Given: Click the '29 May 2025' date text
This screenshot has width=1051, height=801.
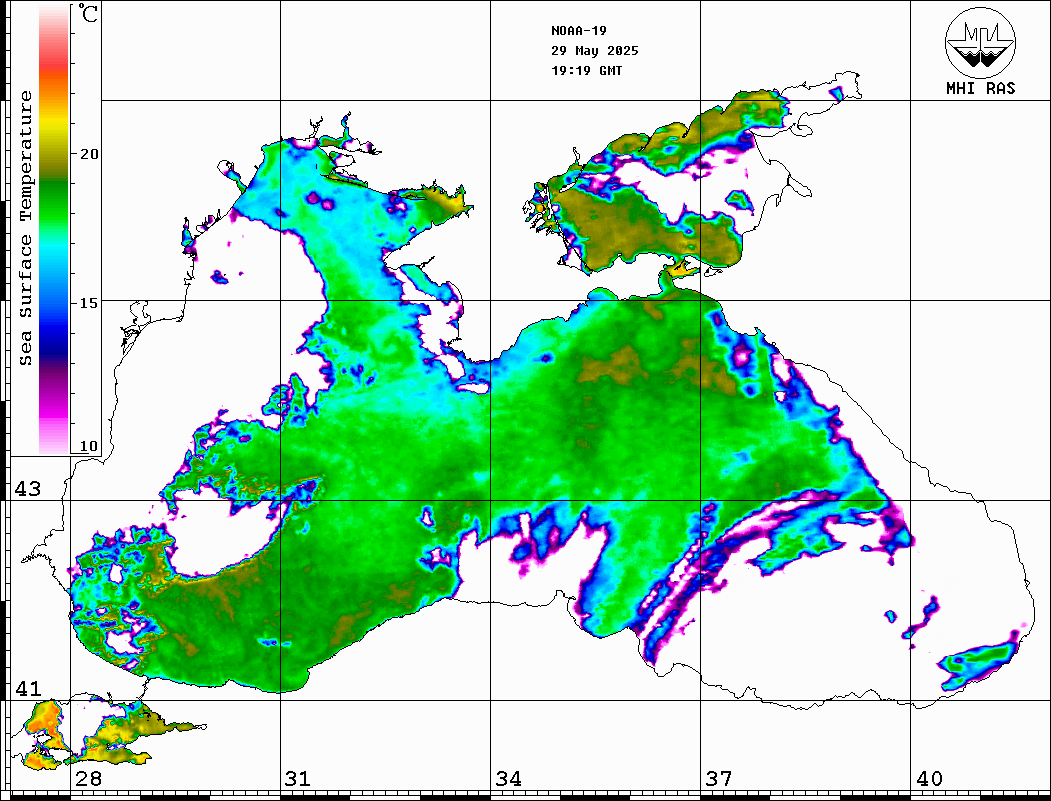Looking at the screenshot, I should tap(595, 51).
